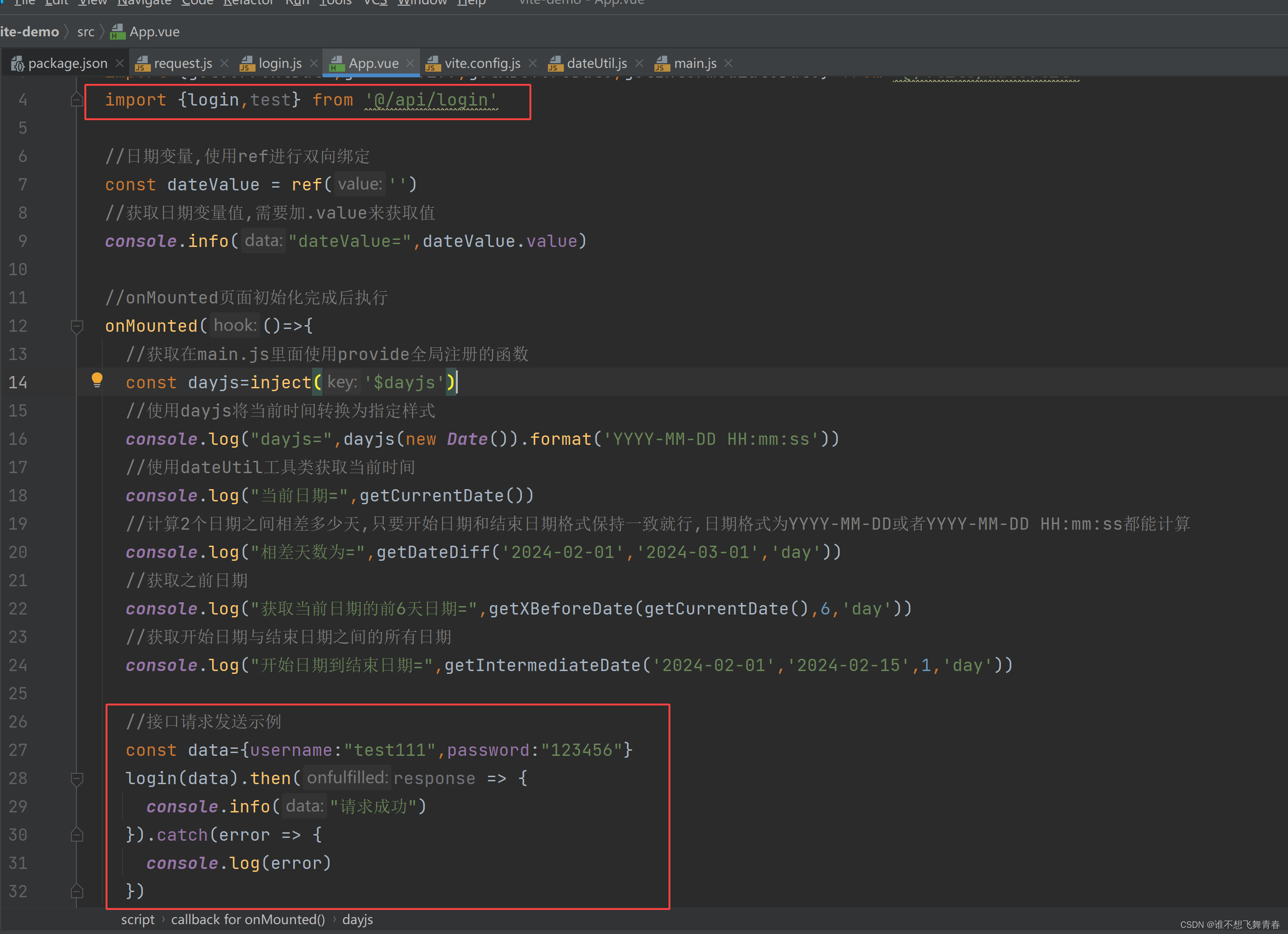Close the App.vue tab

pyautogui.click(x=410, y=63)
